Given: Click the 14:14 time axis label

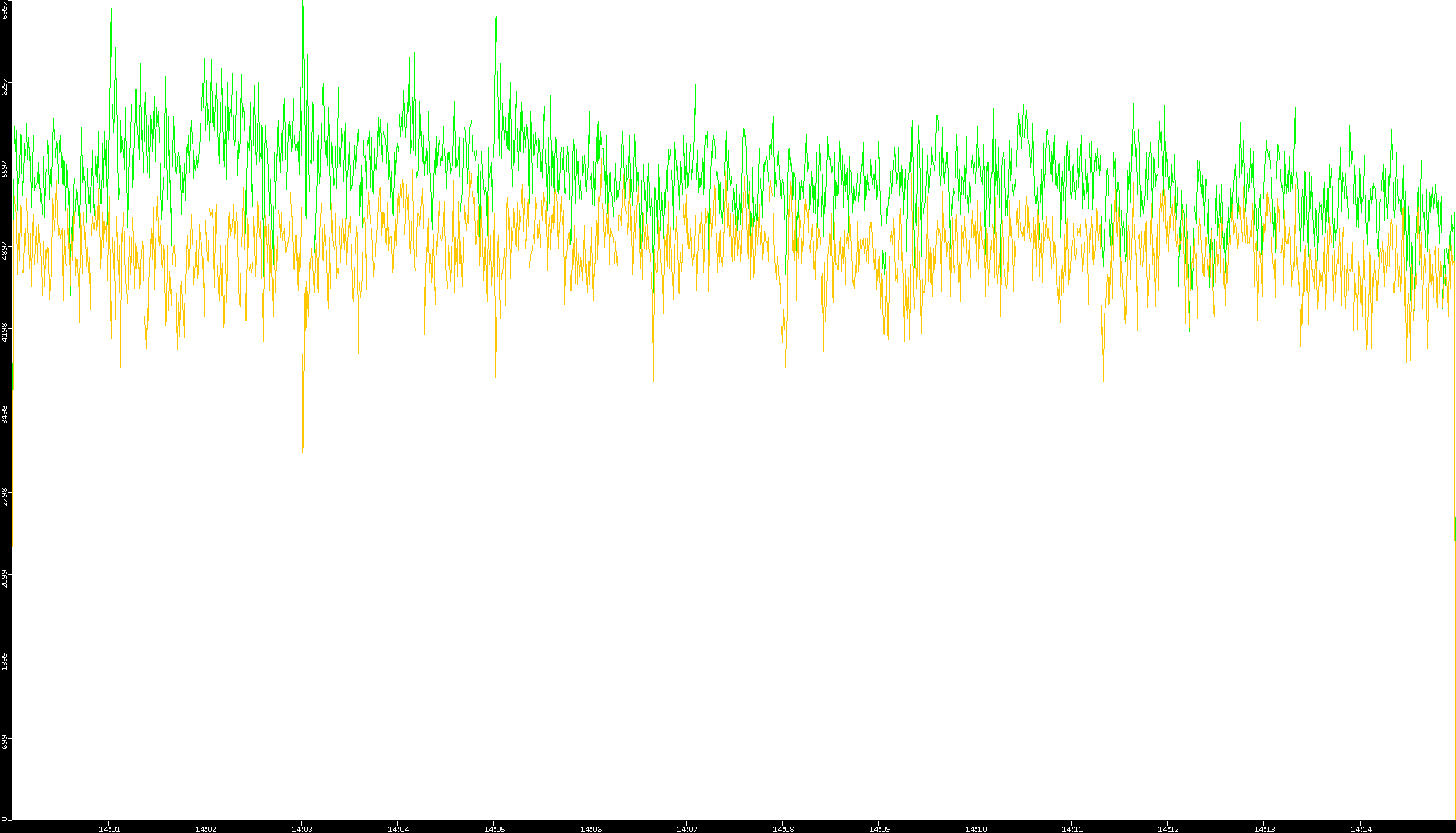Looking at the screenshot, I should coord(1361,829).
